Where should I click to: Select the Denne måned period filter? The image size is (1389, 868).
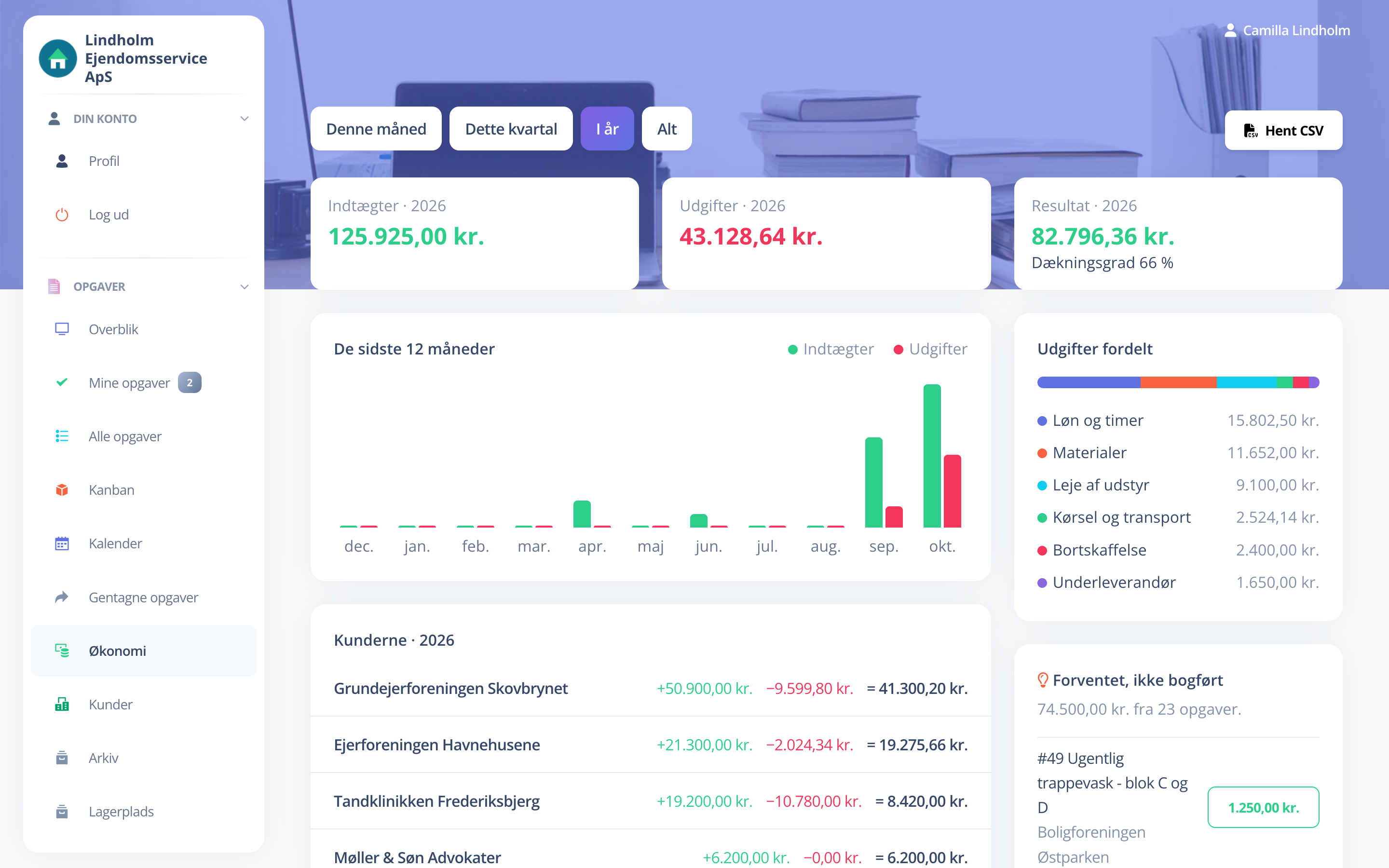(376, 129)
